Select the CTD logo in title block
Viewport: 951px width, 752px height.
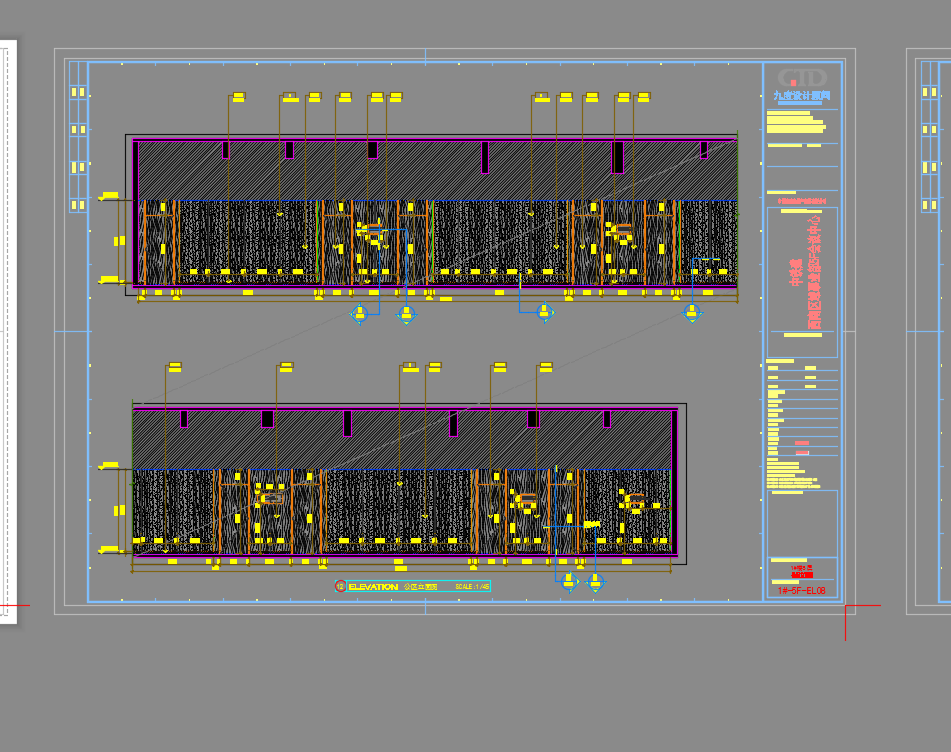[x=802, y=78]
